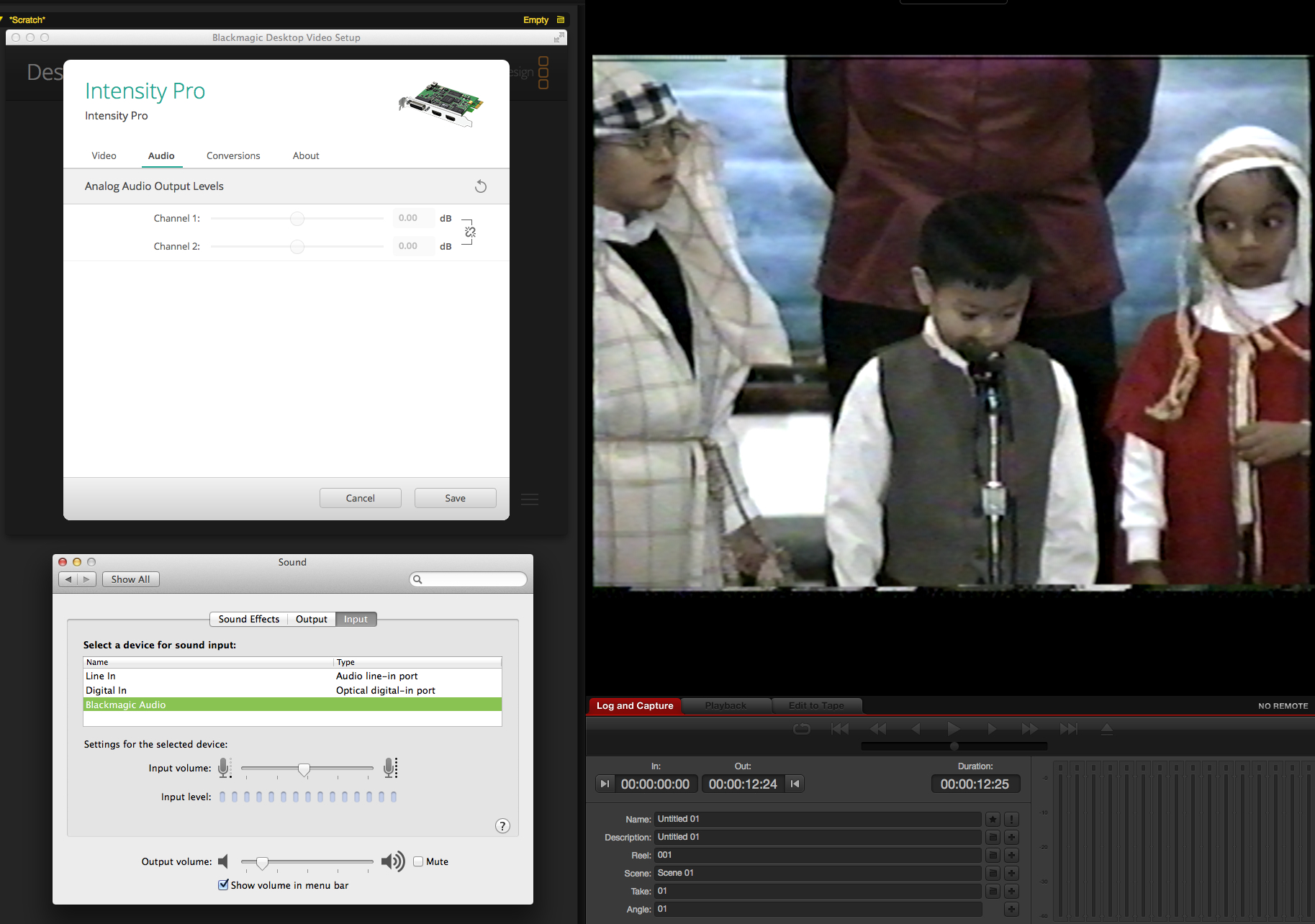Collapse the Scratch disclosure triangle
The height and width of the screenshot is (924, 1315).
tap(2, 19)
